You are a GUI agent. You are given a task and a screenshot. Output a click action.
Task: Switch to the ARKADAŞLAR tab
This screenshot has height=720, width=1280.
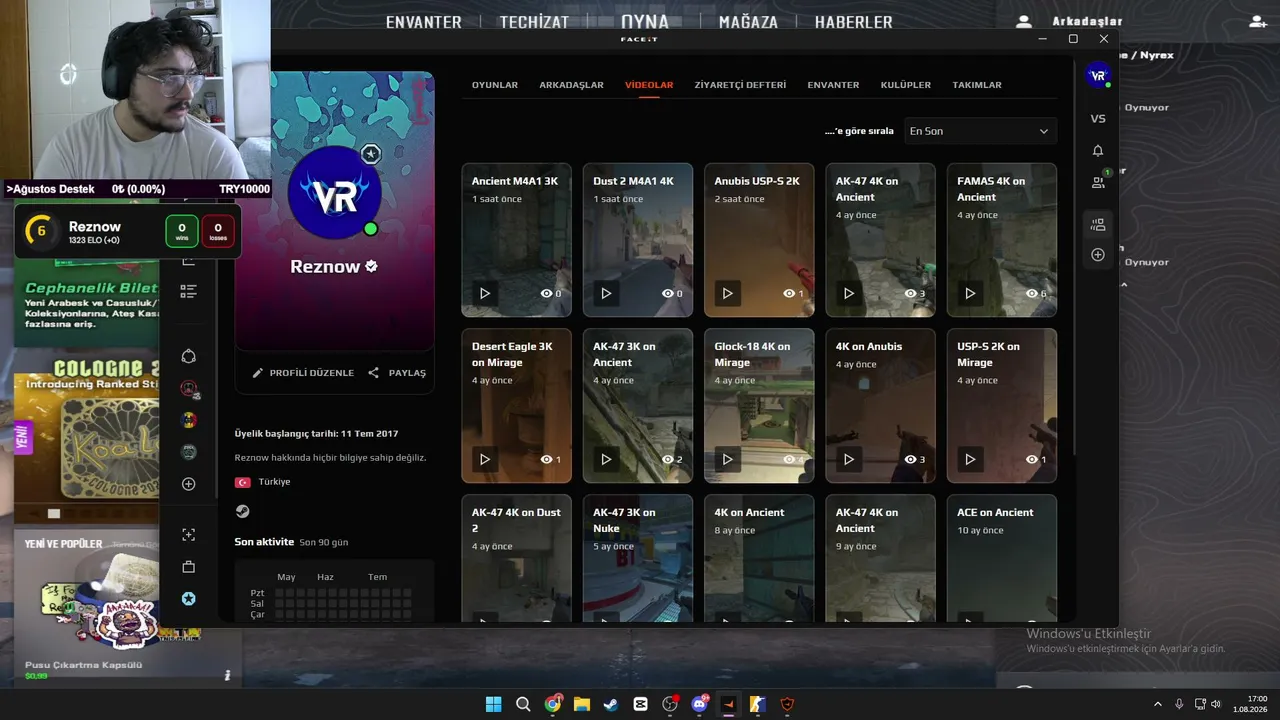pos(571,85)
